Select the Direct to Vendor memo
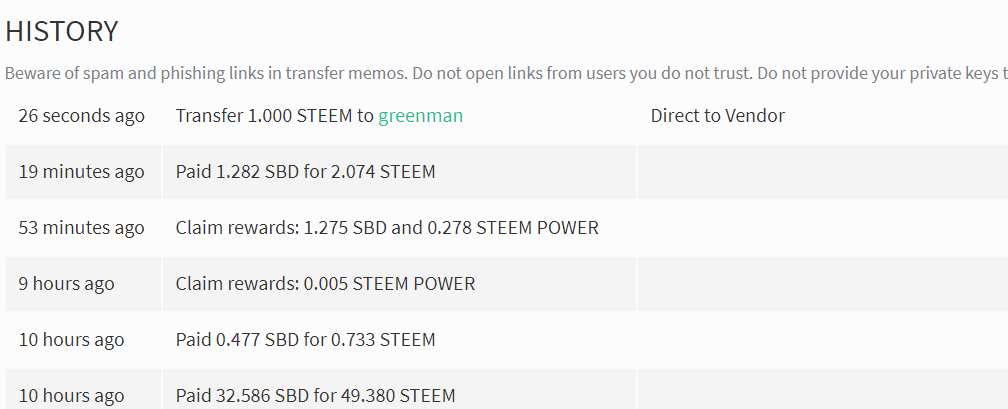Screen dimensions: 1008x409 point(717,116)
